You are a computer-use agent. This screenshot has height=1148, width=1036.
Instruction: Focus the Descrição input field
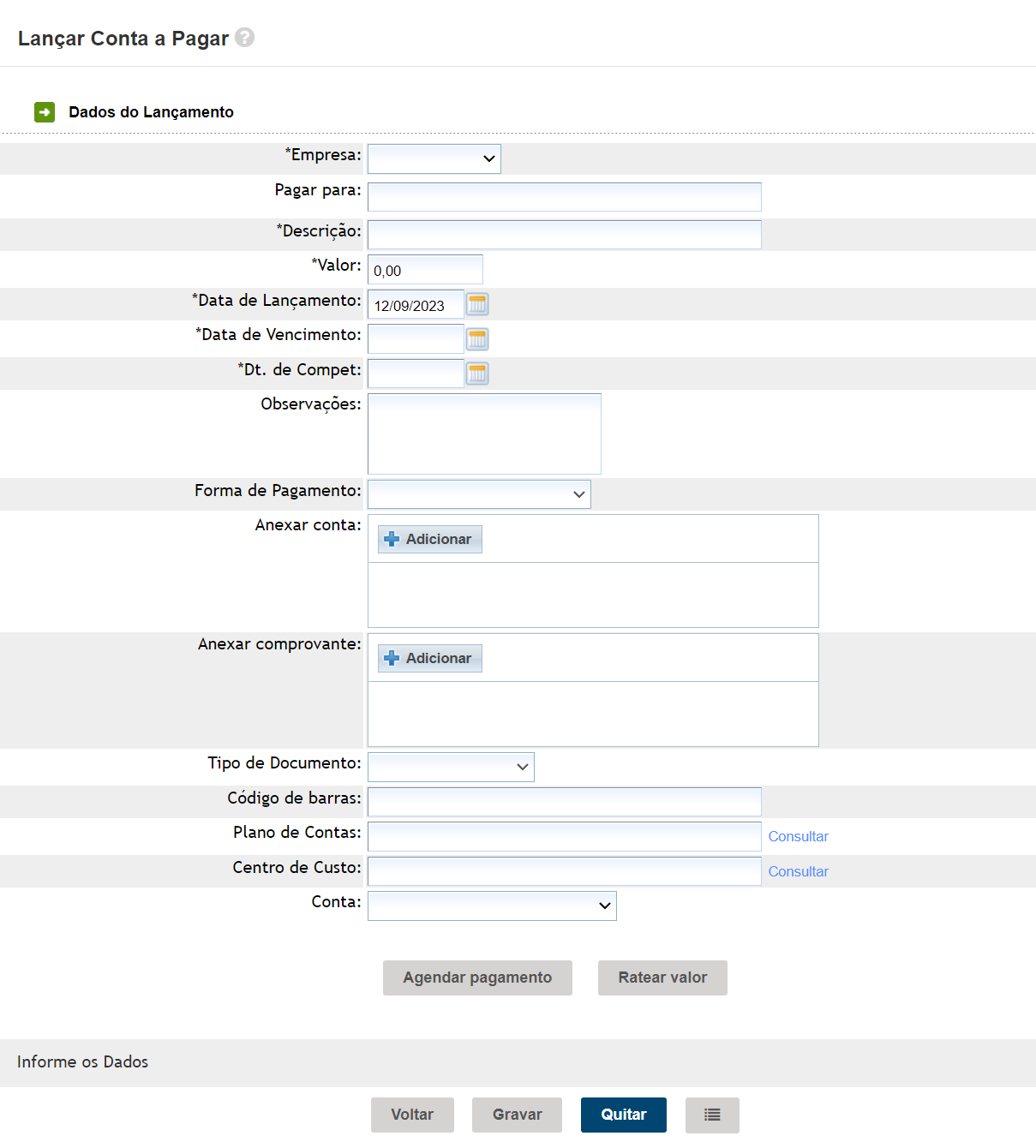click(x=564, y=235)
